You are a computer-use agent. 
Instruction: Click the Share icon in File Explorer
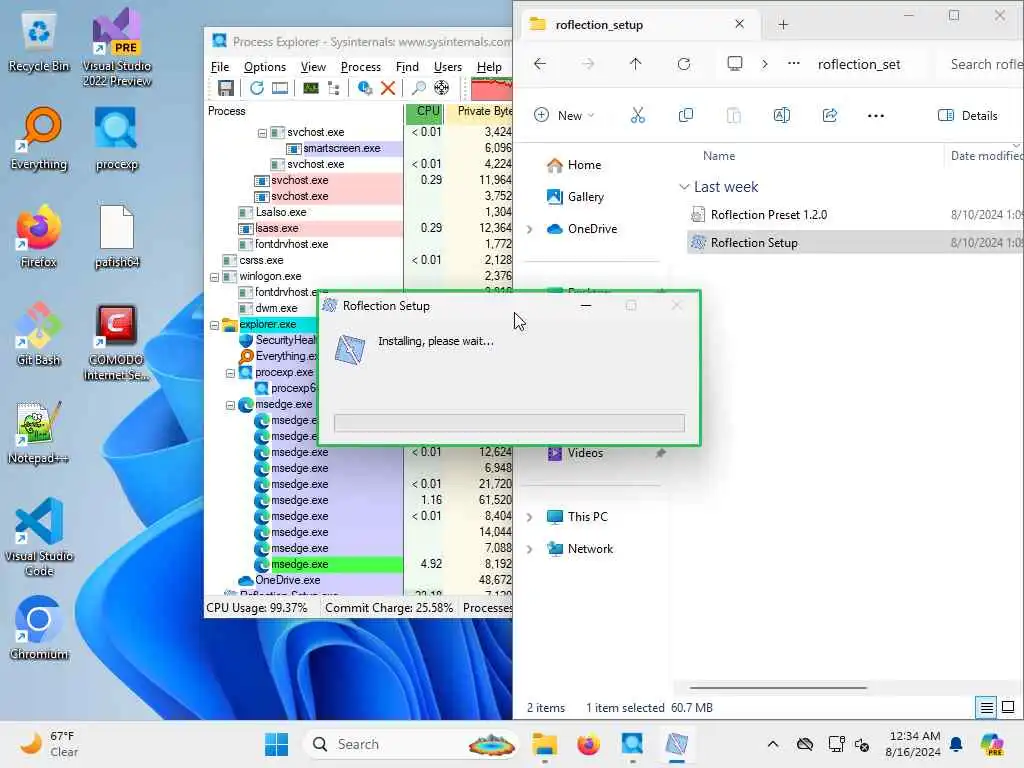pos(829,116)
